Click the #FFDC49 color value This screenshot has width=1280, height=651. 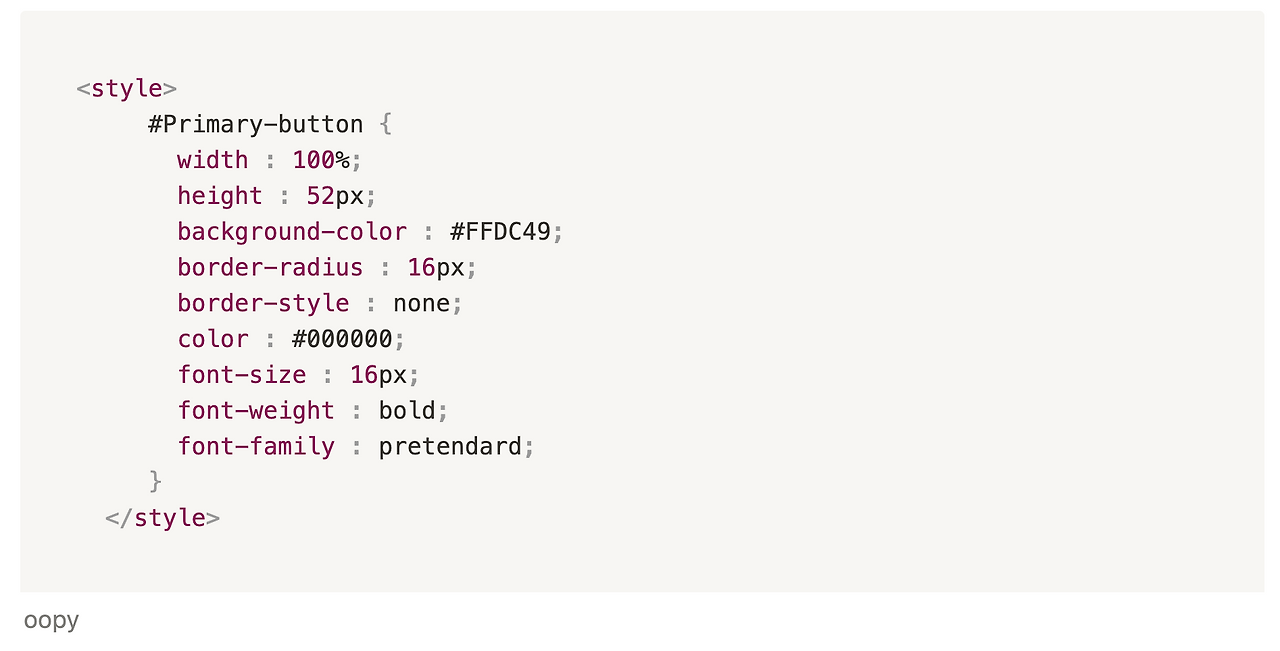point(500,232)
